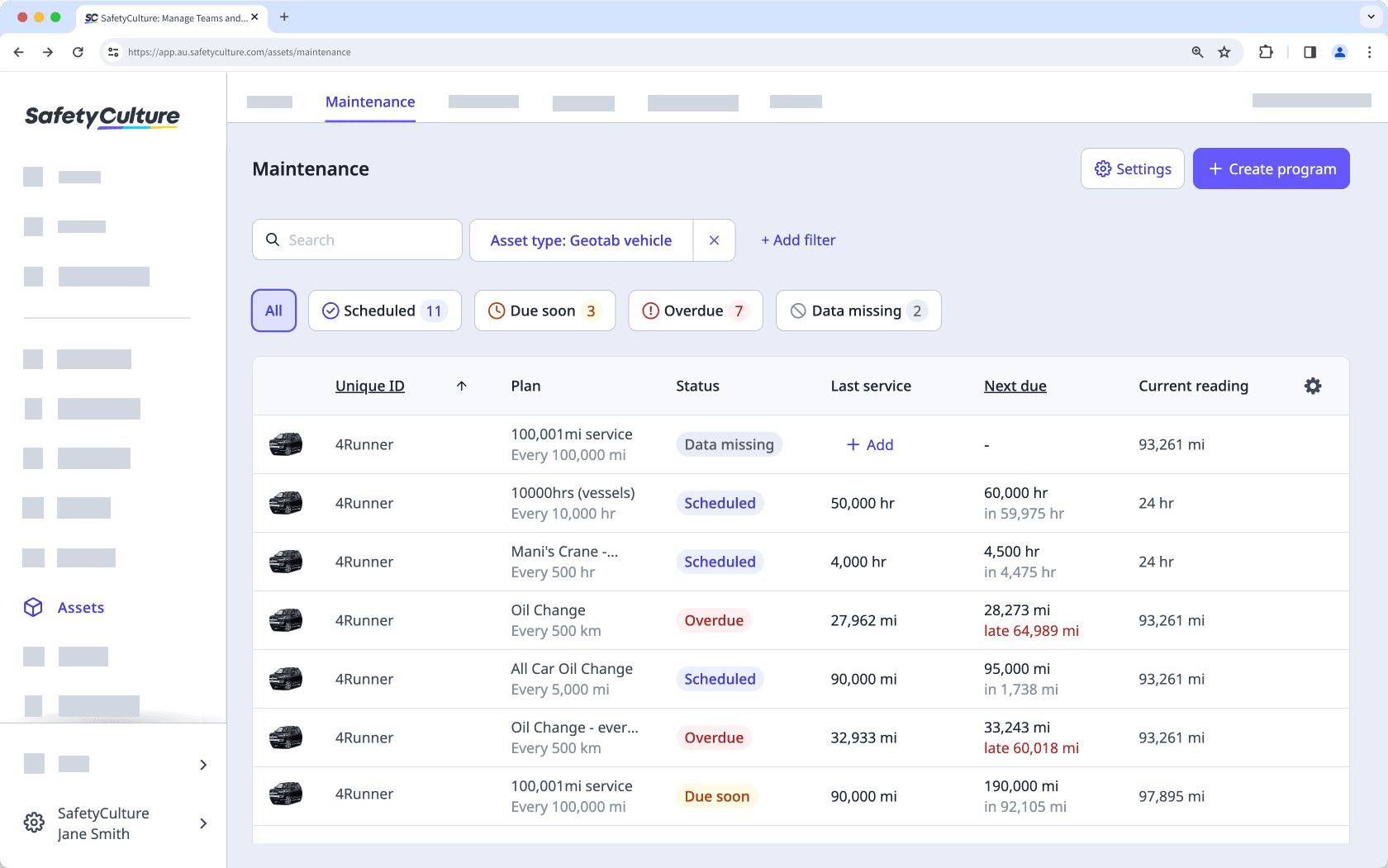Viewport: 1388px width, 868px height.
Task: Click the search magnifier icon in the search bar
Action: 273,240
